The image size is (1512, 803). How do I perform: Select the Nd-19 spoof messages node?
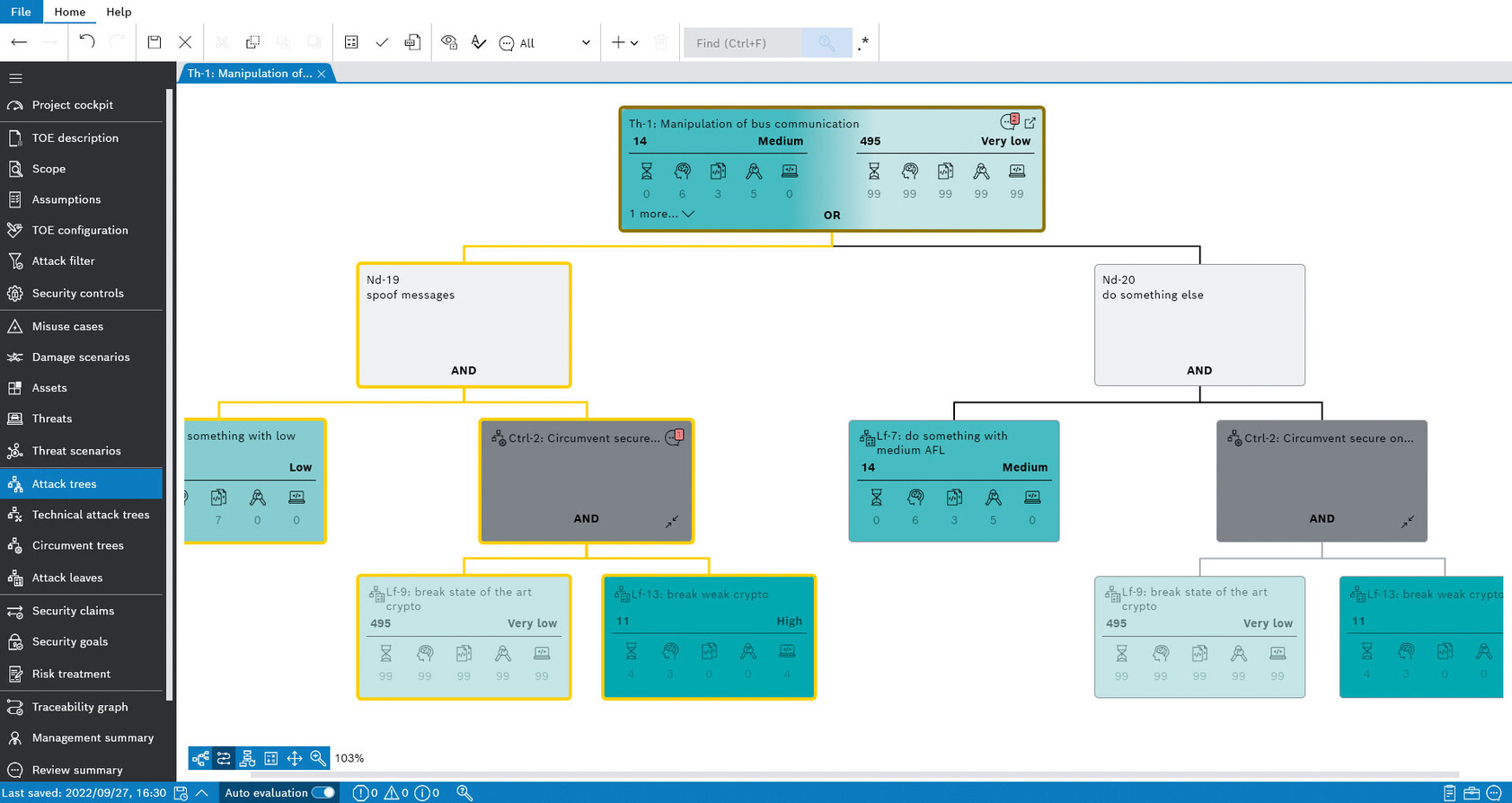tap(464, 325)
